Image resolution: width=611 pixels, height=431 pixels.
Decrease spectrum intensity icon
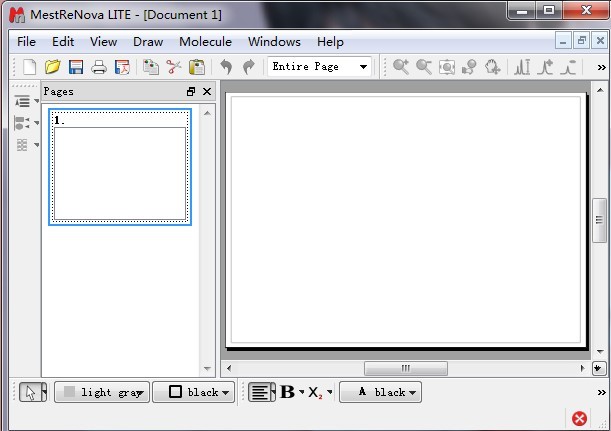pyautogui.click(x=568, y=67)
